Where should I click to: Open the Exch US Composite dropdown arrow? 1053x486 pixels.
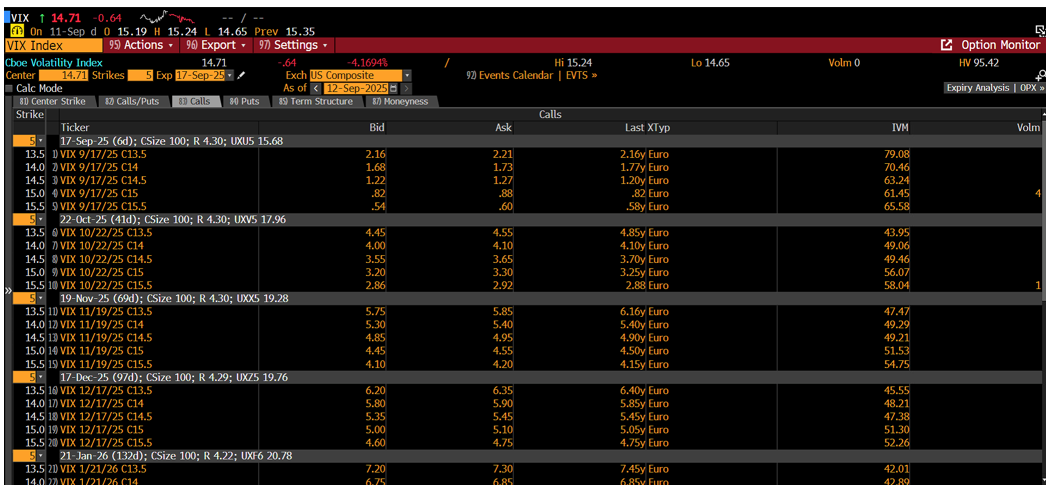tap(407, 76)
